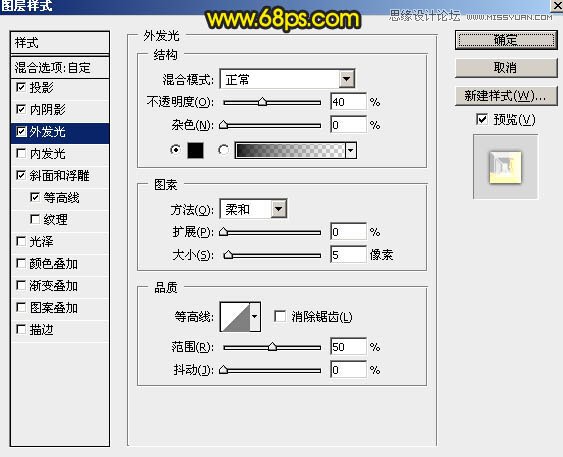This screenshot has height=457, width=563.
Task: Select the 内发光 list entry label
Action: [47, 154]
